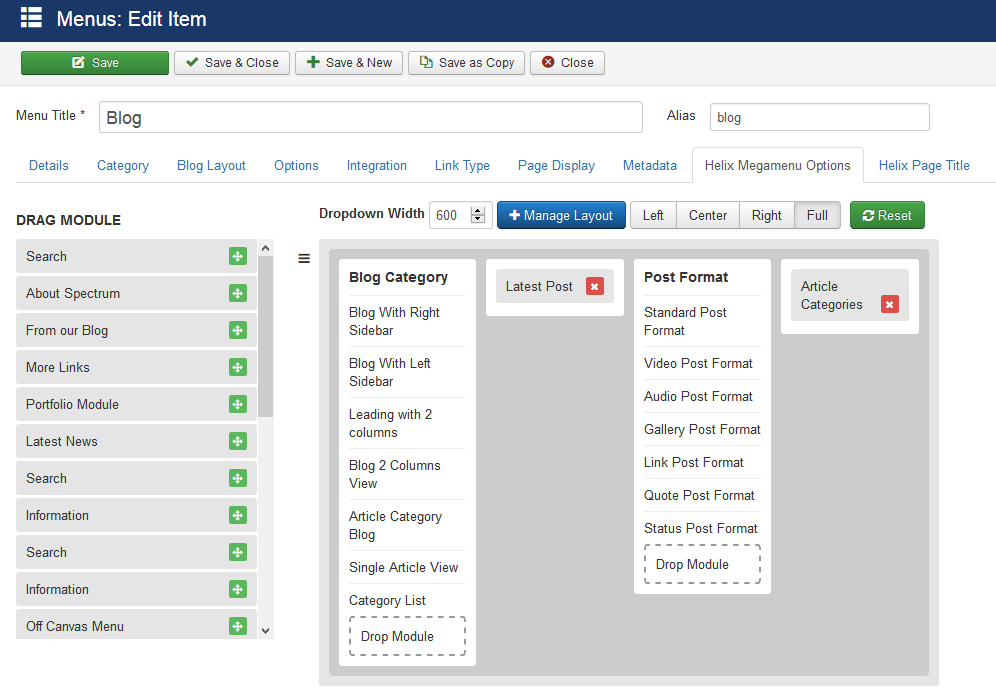
Task: Click the move icon on Latest News module
Action: 238,442
